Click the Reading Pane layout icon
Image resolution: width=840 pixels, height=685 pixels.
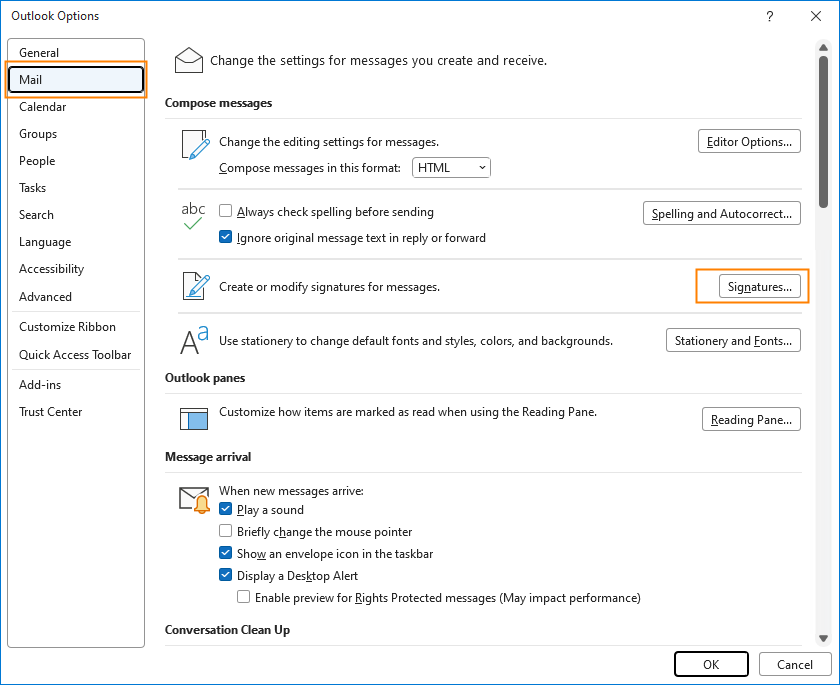click(194, 419)
